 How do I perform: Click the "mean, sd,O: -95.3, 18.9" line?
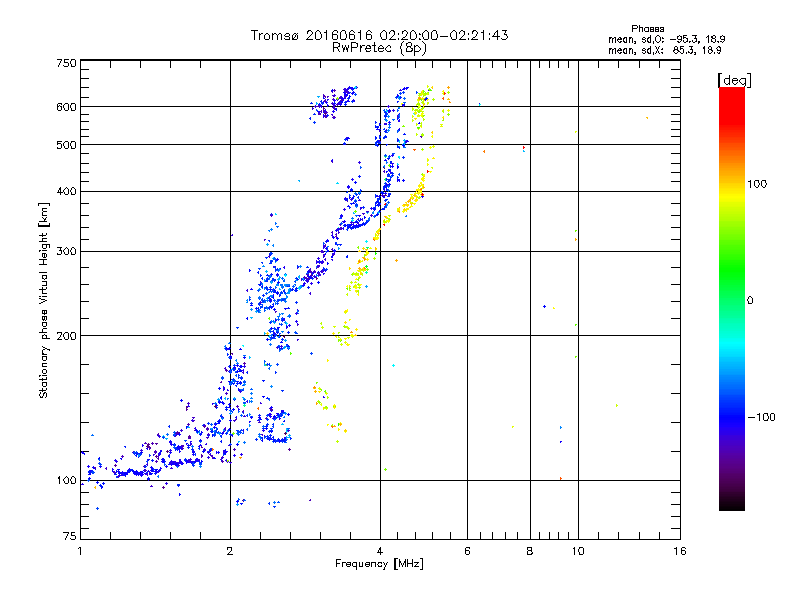tap(666, 39)
